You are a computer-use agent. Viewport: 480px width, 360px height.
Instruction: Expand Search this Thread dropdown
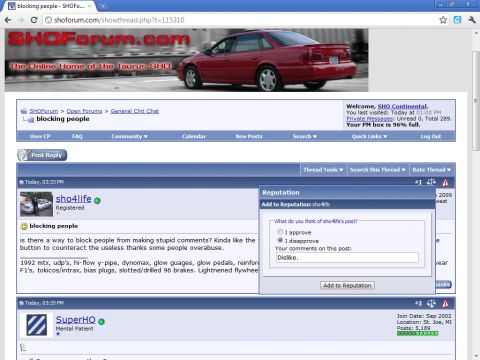click(x=377, y=170)
